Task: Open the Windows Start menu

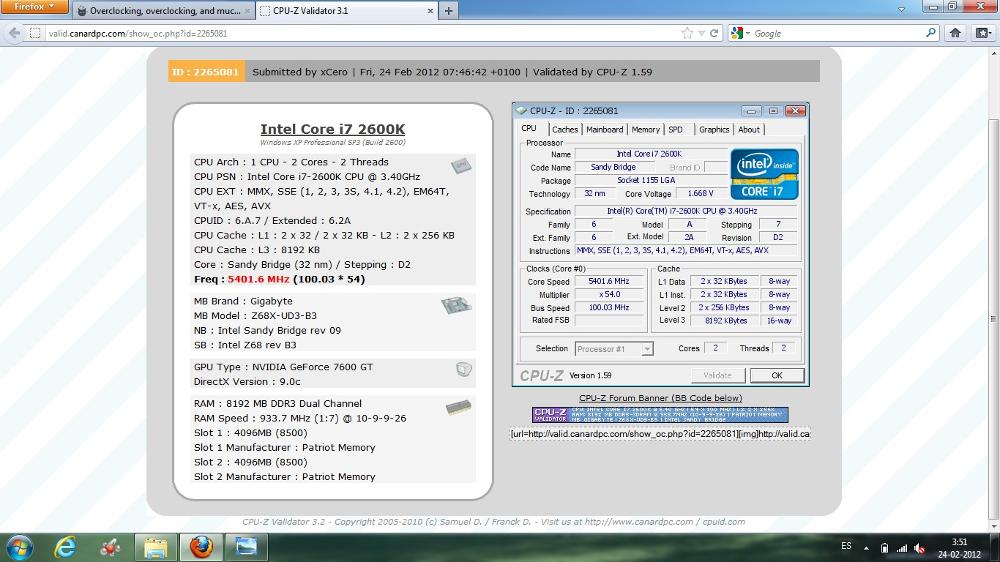Action: point(18,547)
